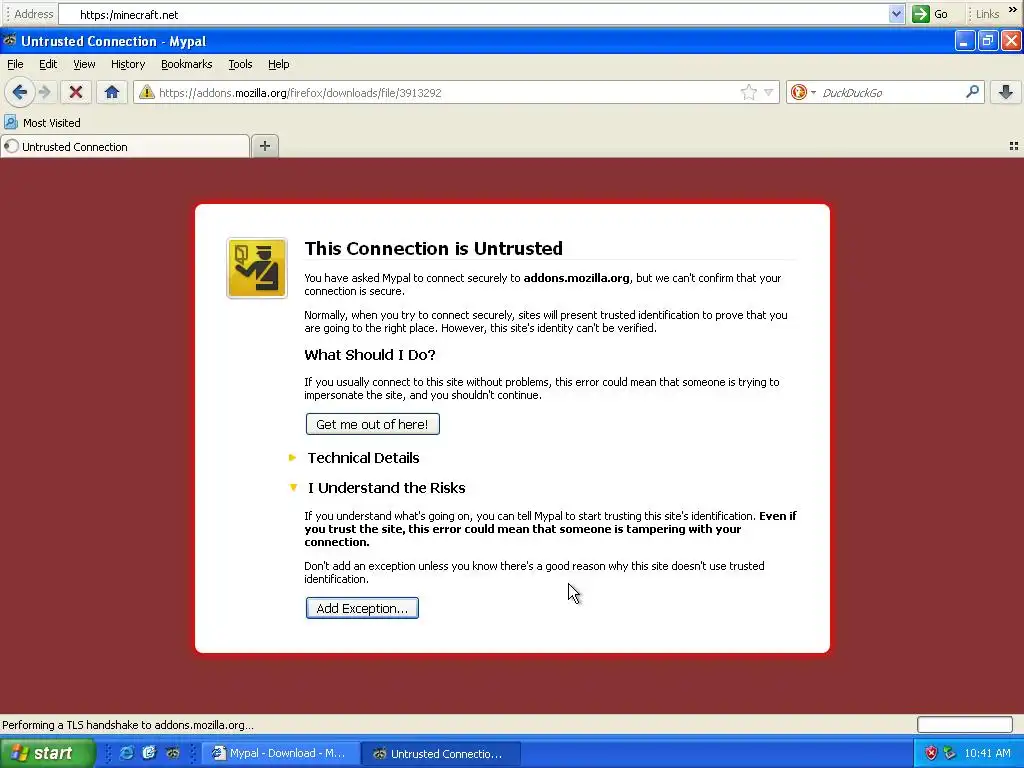This screenshot has width=1024, height=768.
Task: Click the network connection tray icon
Action: [x=949, y=753]
